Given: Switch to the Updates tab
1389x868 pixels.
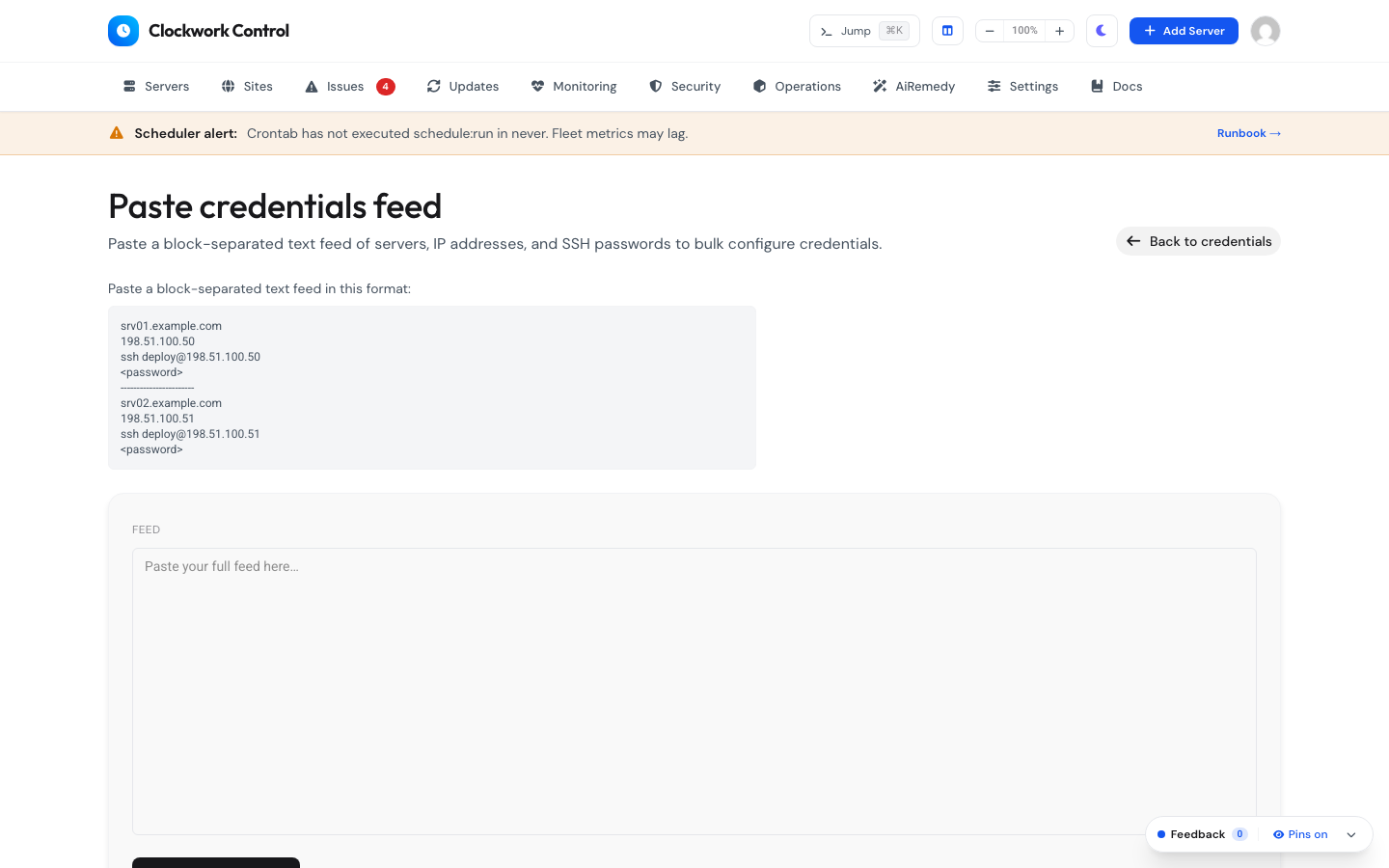Looking at the screenshot, I should click(463, 87).
